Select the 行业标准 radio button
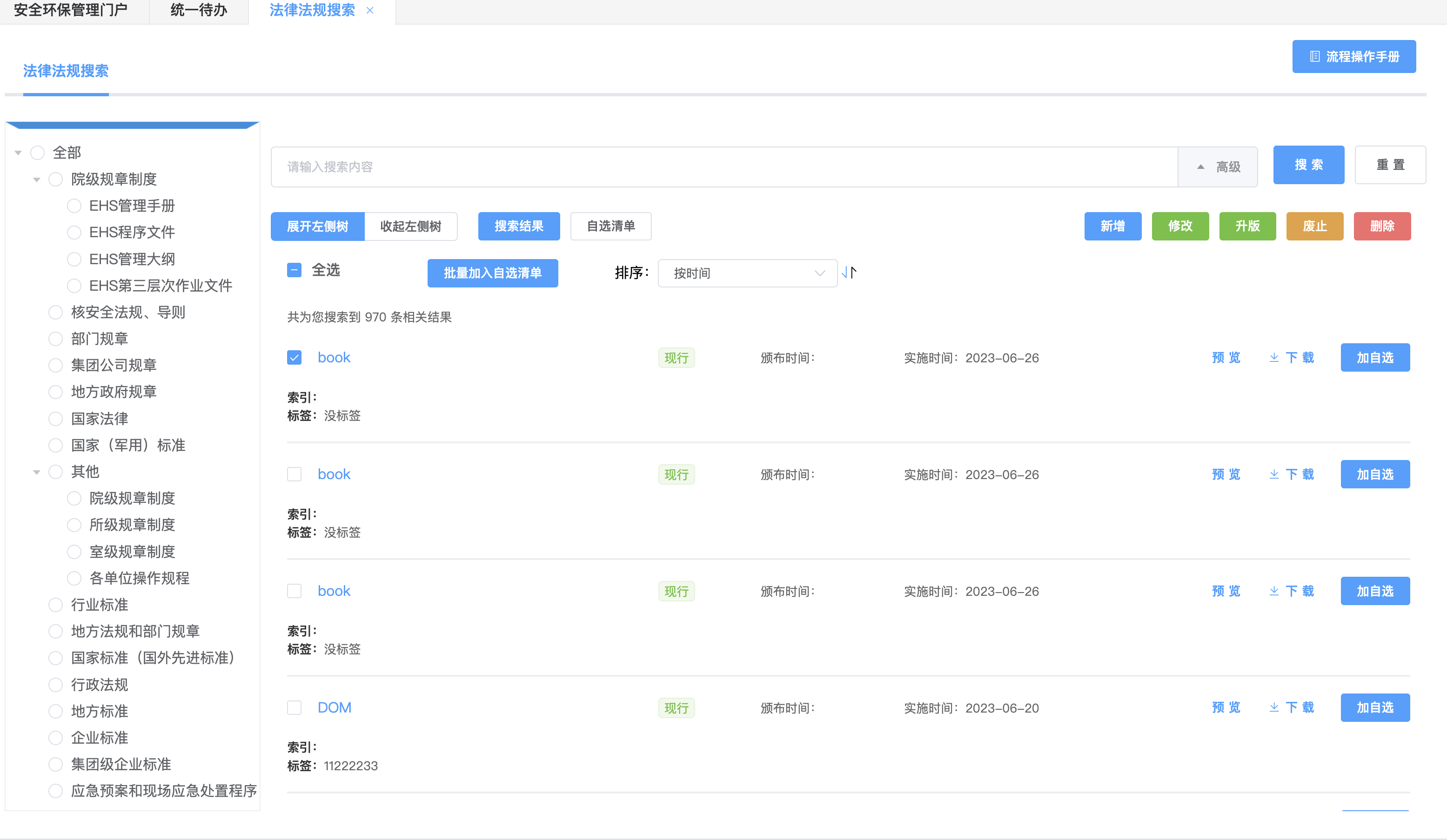Viewport: 1447px width, 840px height. [56, 605]
